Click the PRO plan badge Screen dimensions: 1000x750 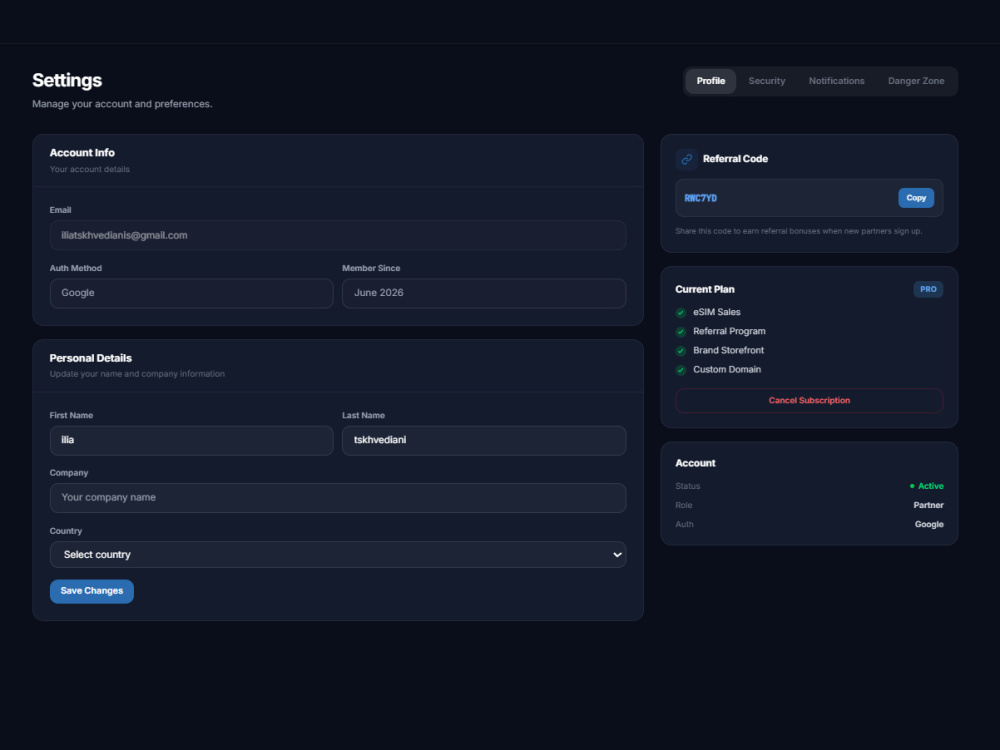928,290
